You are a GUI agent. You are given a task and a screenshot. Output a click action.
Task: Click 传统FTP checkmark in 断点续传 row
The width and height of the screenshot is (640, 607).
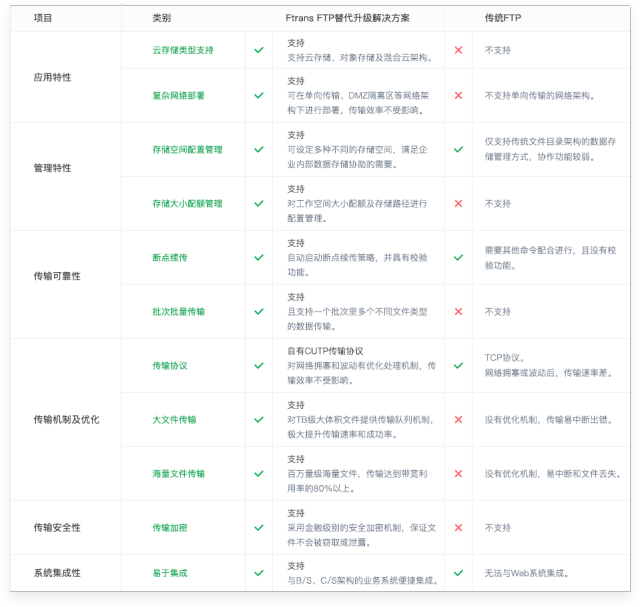[458, 258]
